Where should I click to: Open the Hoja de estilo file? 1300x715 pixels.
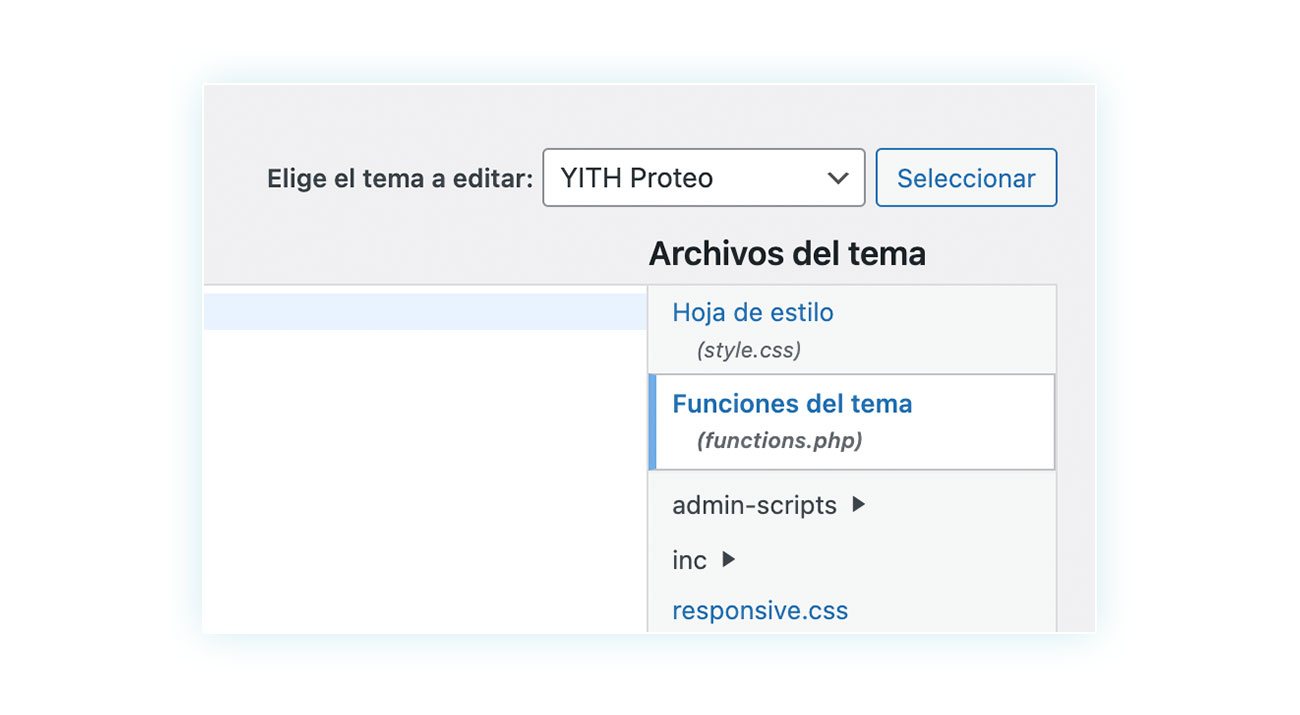point(752,313)
